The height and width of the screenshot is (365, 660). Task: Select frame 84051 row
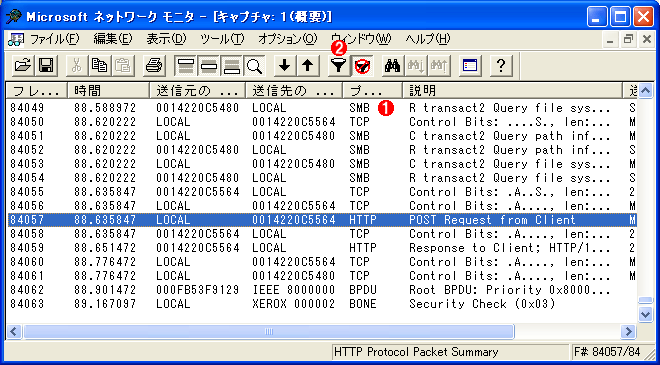click(x=322, y=136)
